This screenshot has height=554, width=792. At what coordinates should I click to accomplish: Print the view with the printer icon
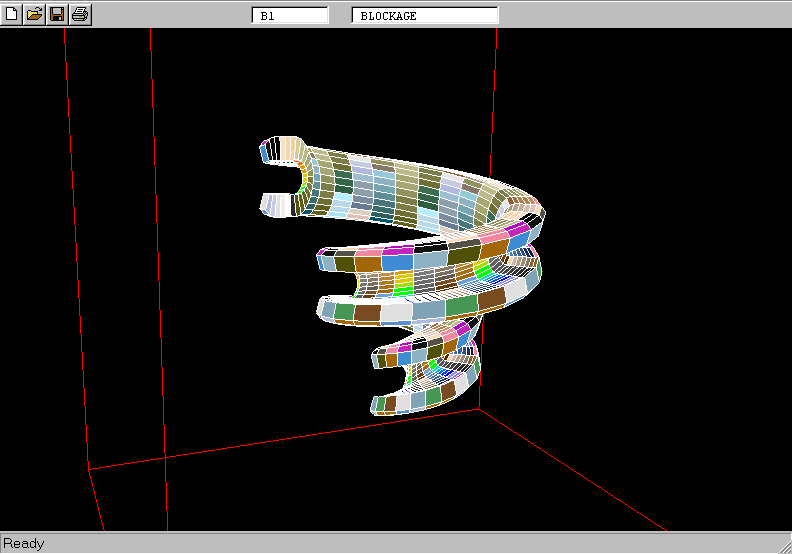(80, 14)
